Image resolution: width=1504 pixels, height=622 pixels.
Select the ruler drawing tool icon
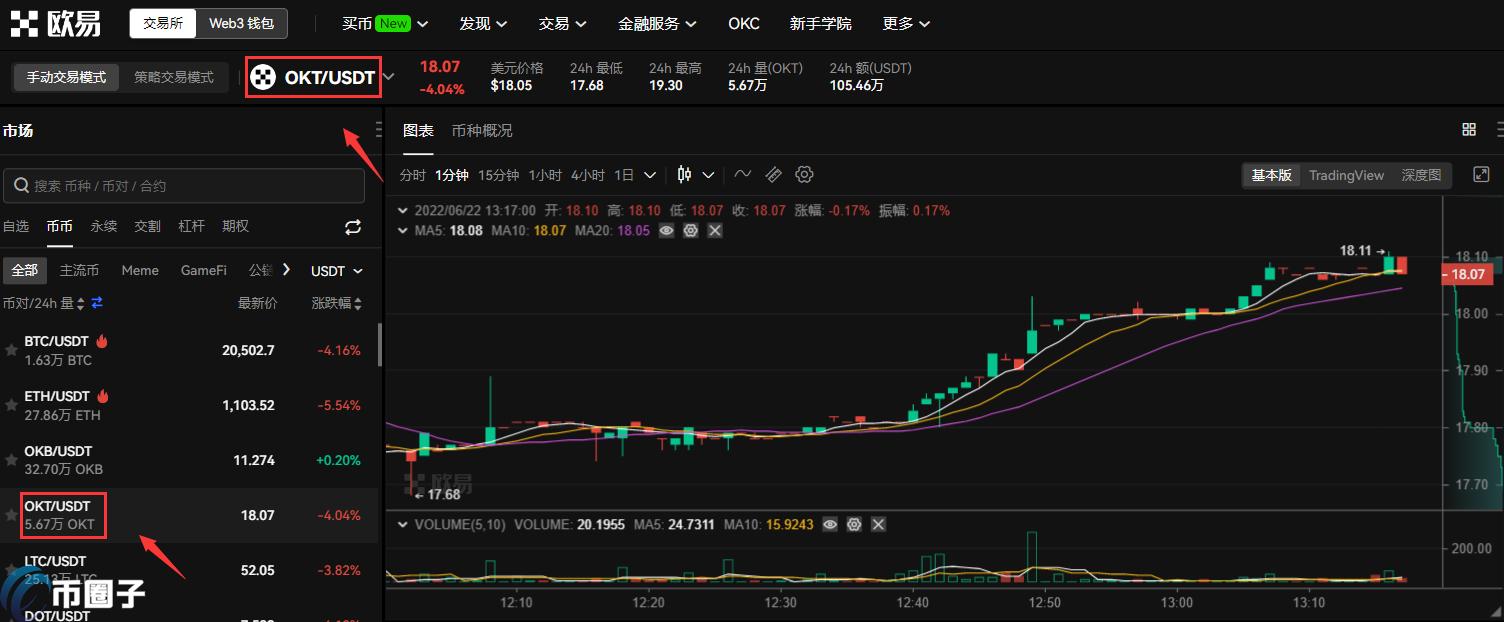pos(773,175)
